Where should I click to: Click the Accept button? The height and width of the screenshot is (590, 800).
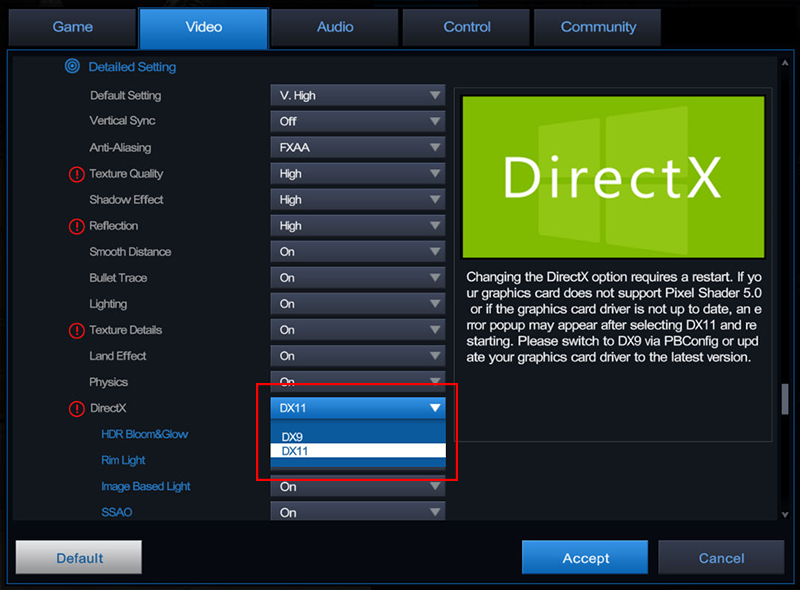(x=585, y=557)
